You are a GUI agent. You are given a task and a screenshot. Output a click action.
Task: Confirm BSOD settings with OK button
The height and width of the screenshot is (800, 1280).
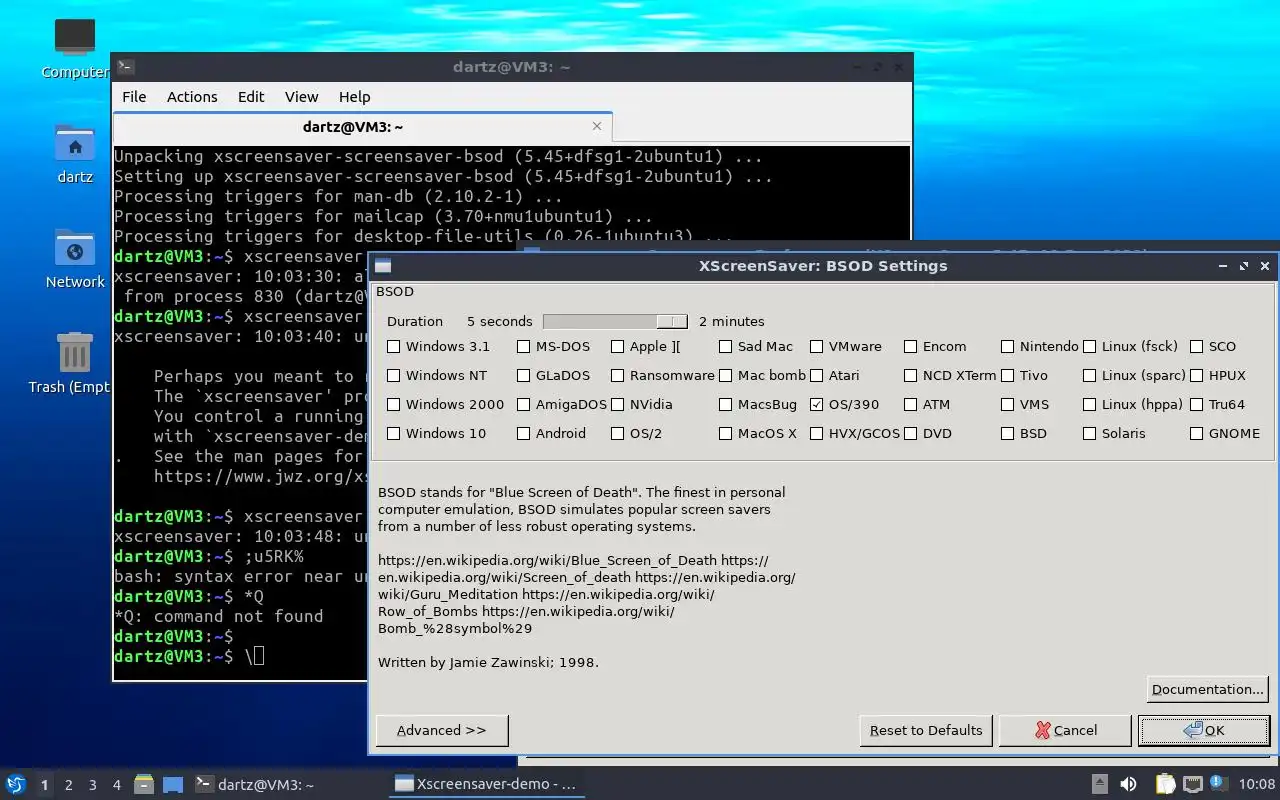[x=1204, y=730]
